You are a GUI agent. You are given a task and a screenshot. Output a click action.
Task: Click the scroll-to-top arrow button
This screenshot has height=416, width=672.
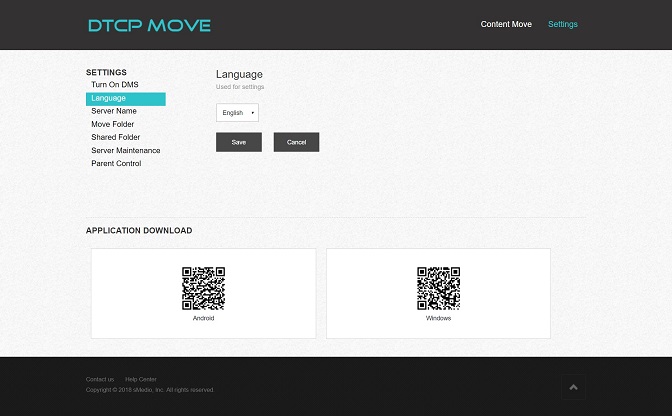pyautogui.click(x=573, y=388)
